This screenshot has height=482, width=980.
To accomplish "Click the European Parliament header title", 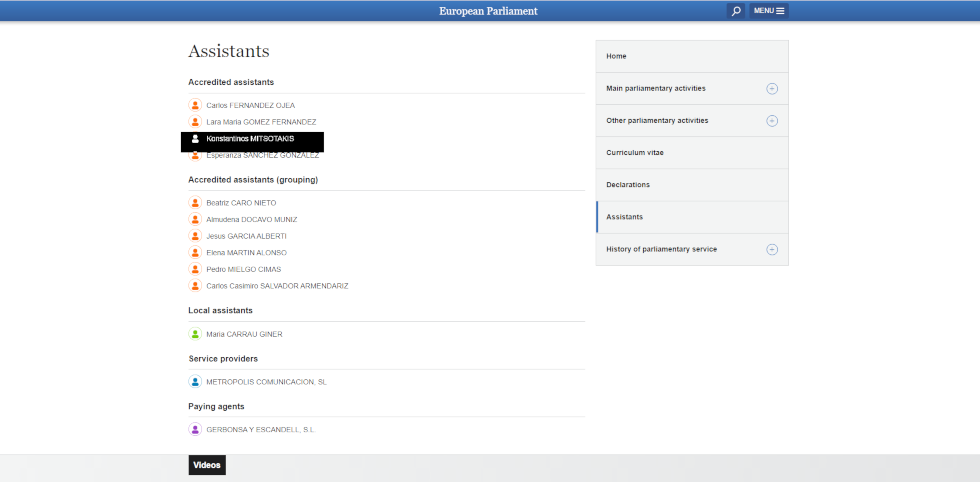I will (488, 11).
